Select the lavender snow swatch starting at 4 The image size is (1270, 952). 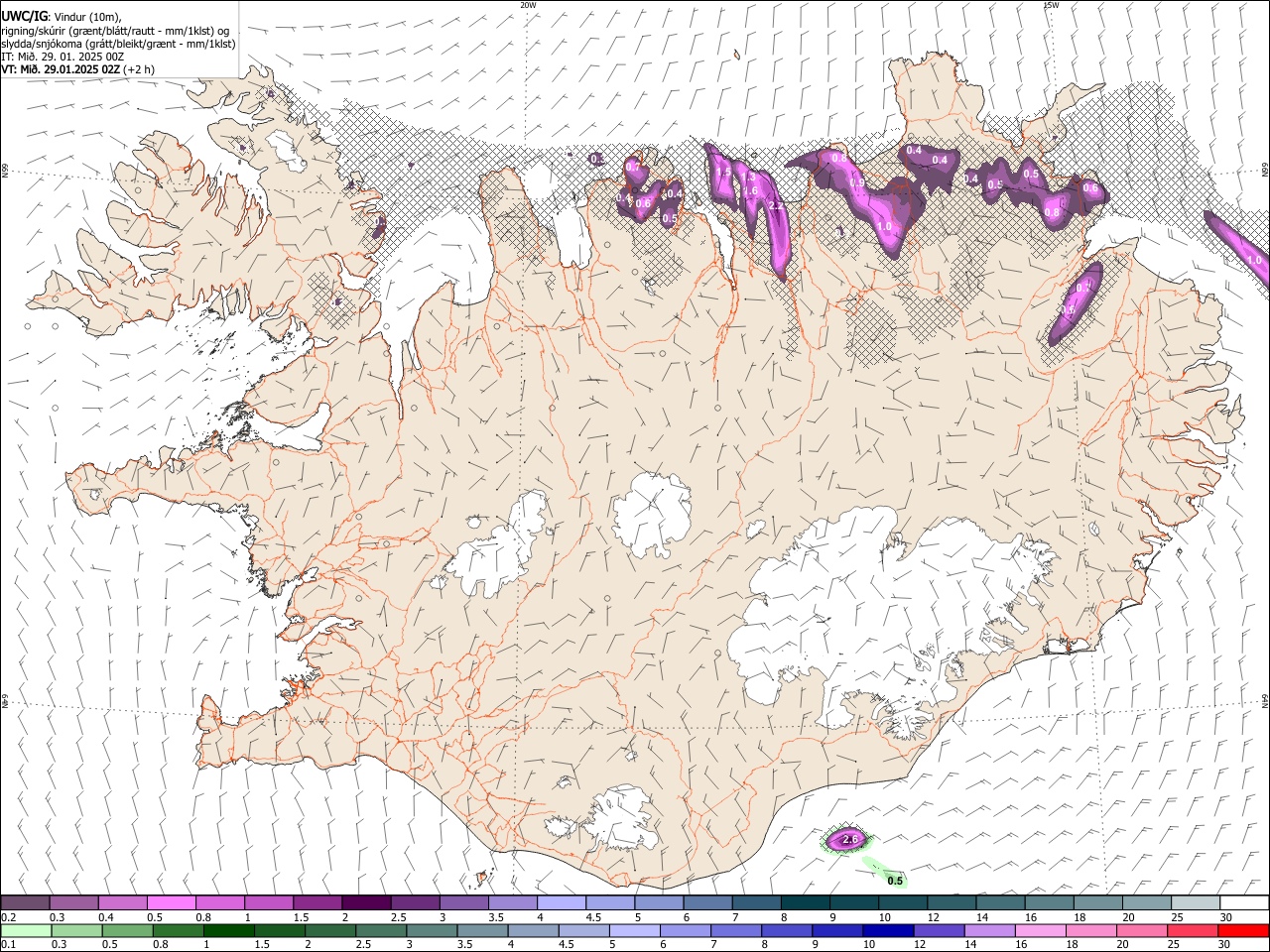point(561,903)
